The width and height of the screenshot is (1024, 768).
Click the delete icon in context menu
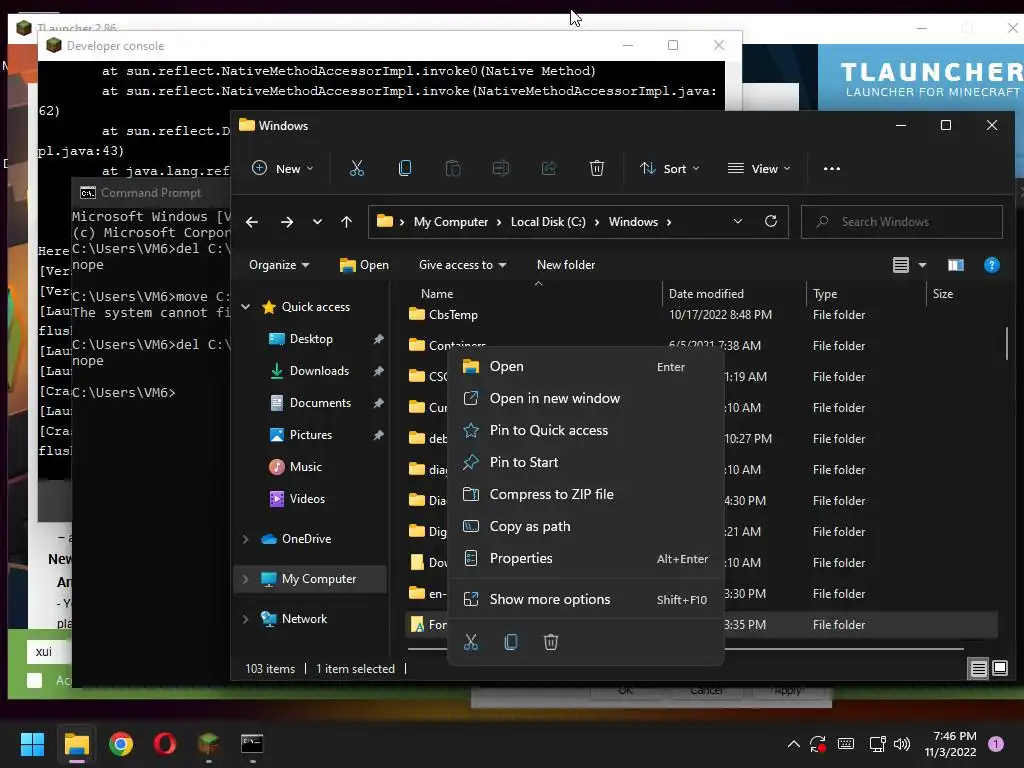(x=551, y=642)
